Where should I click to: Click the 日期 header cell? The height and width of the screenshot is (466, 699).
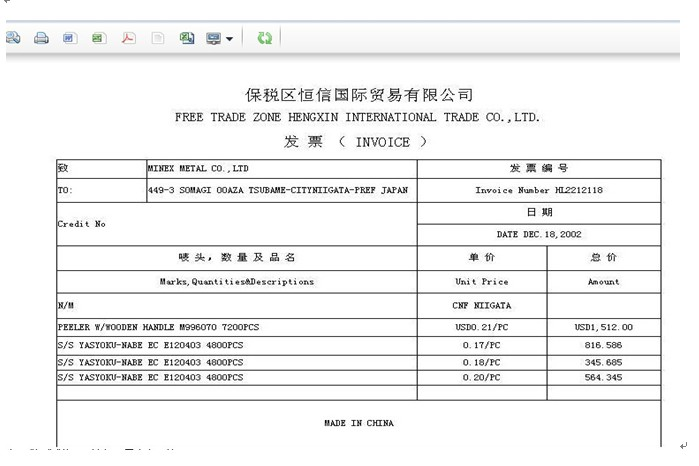point(539,213)
